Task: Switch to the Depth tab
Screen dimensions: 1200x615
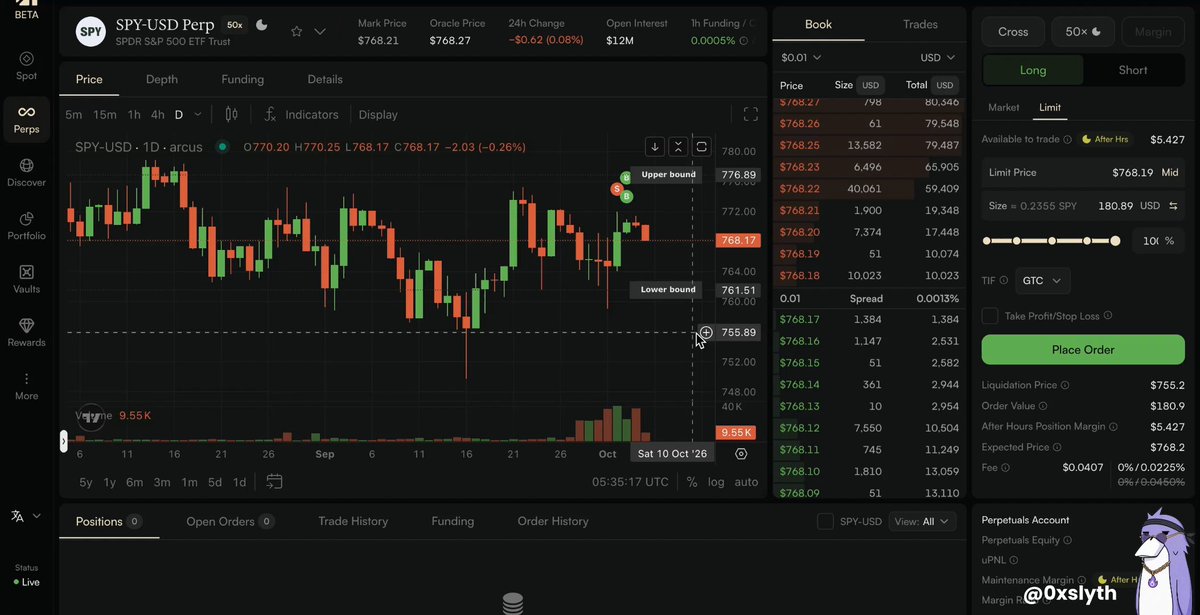Action: tap(162, 79)
